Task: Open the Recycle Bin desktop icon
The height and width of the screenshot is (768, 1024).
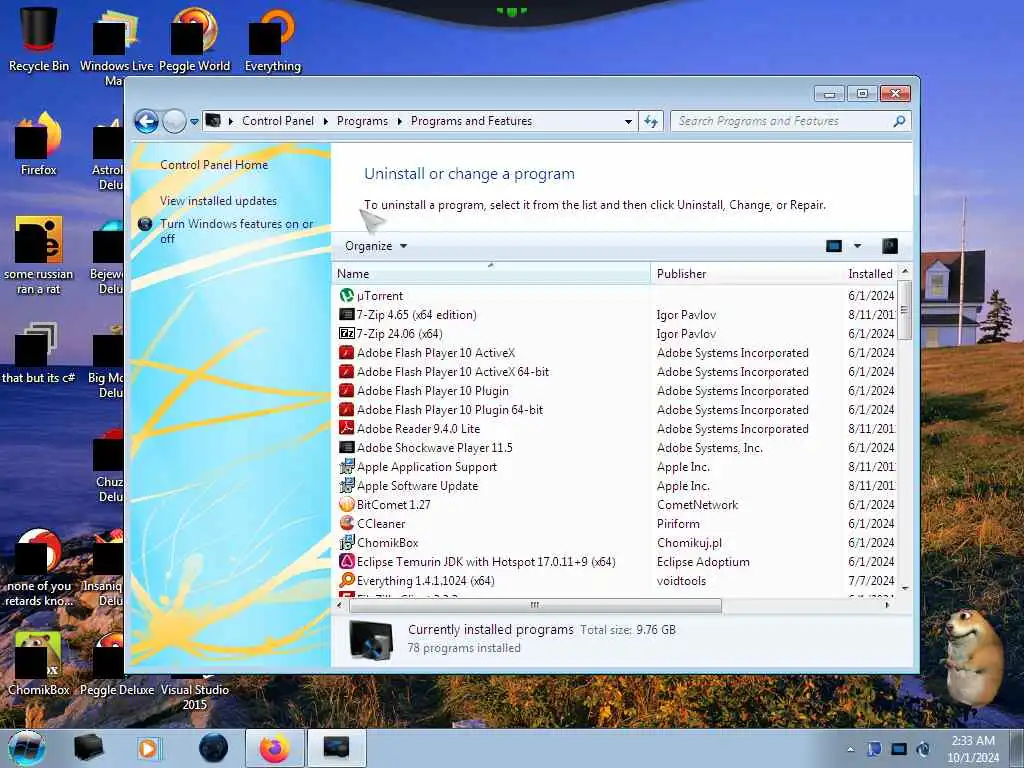Action: (x=39, y=39)
